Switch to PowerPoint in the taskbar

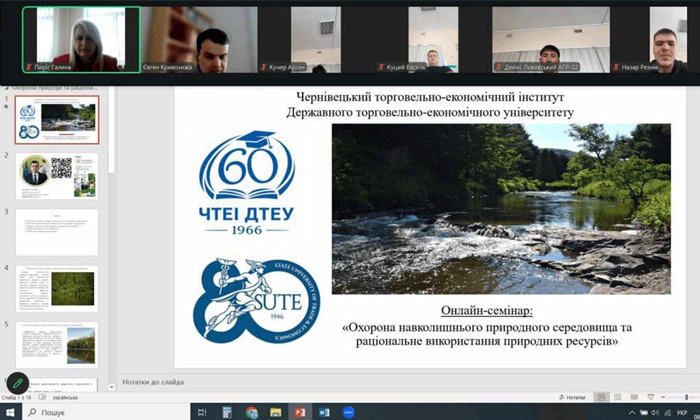[300, 412]
